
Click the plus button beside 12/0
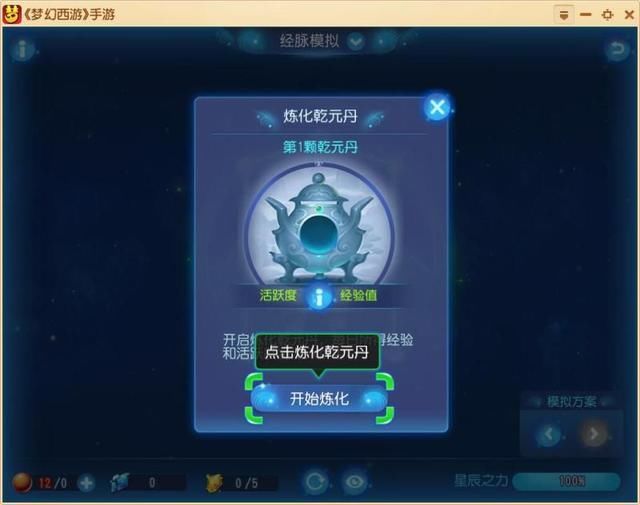click(x=86, y=483)
